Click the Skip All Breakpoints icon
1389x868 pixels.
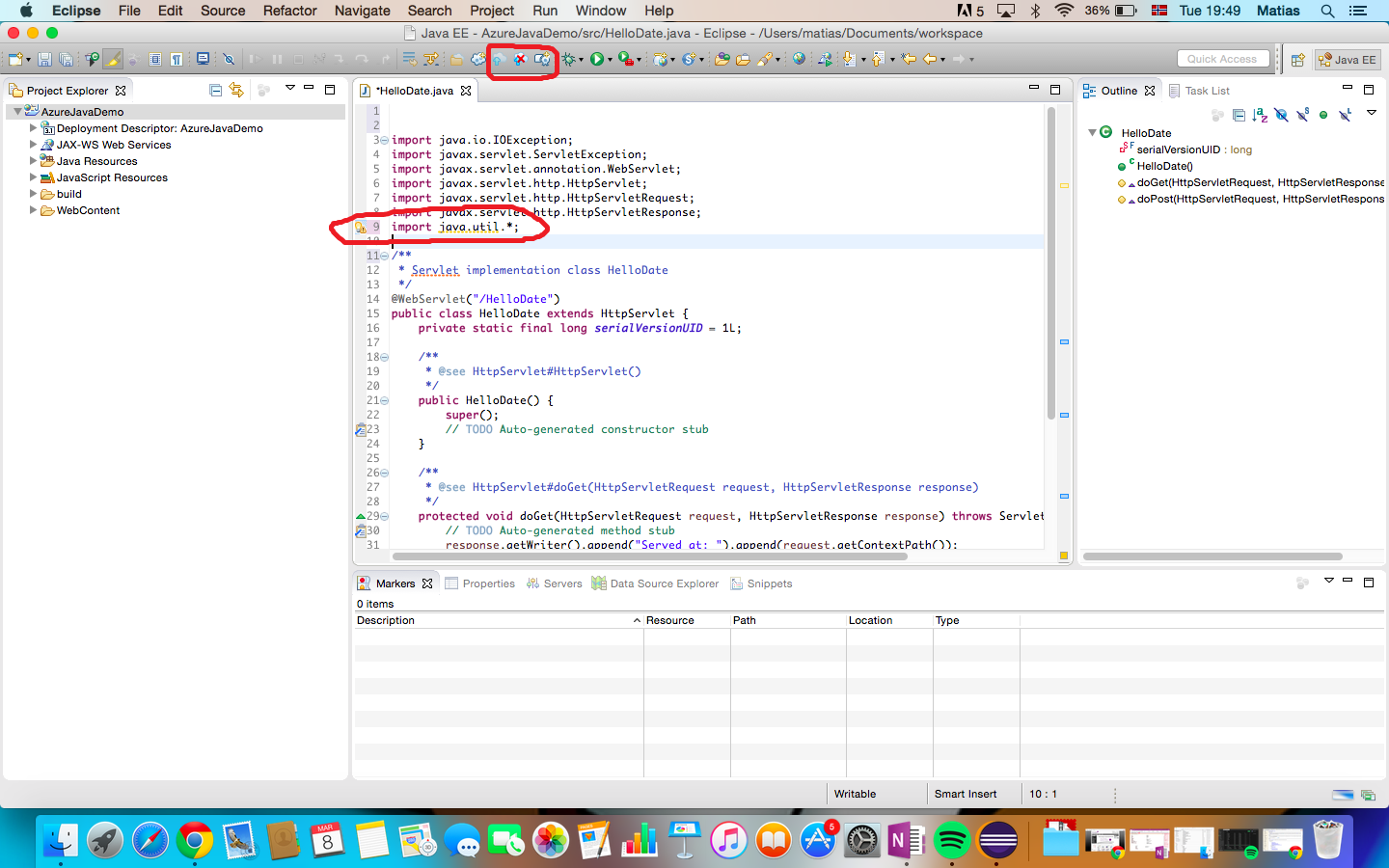(230, 59)
